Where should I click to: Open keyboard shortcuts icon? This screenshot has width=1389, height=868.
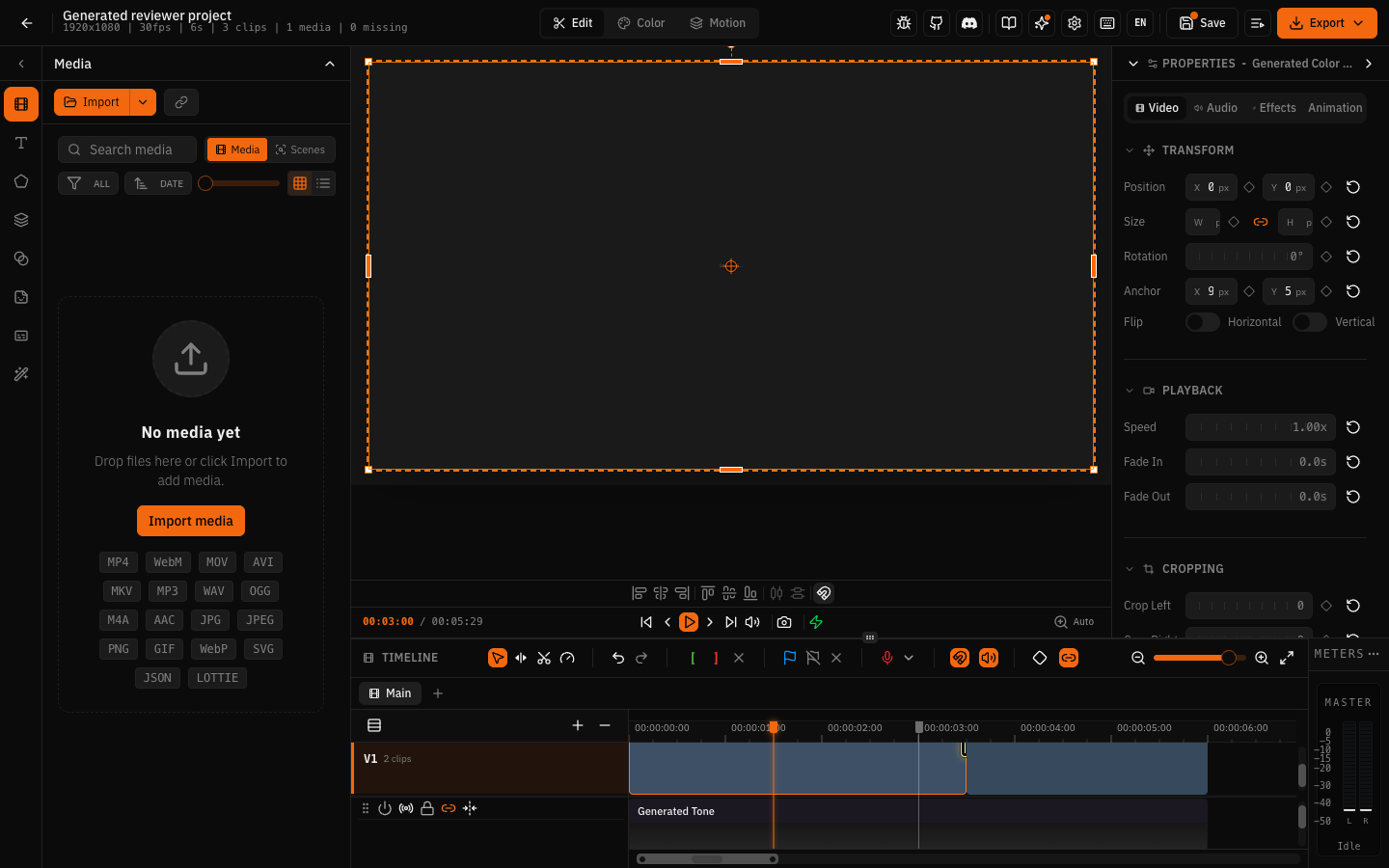coord(1107,23)
